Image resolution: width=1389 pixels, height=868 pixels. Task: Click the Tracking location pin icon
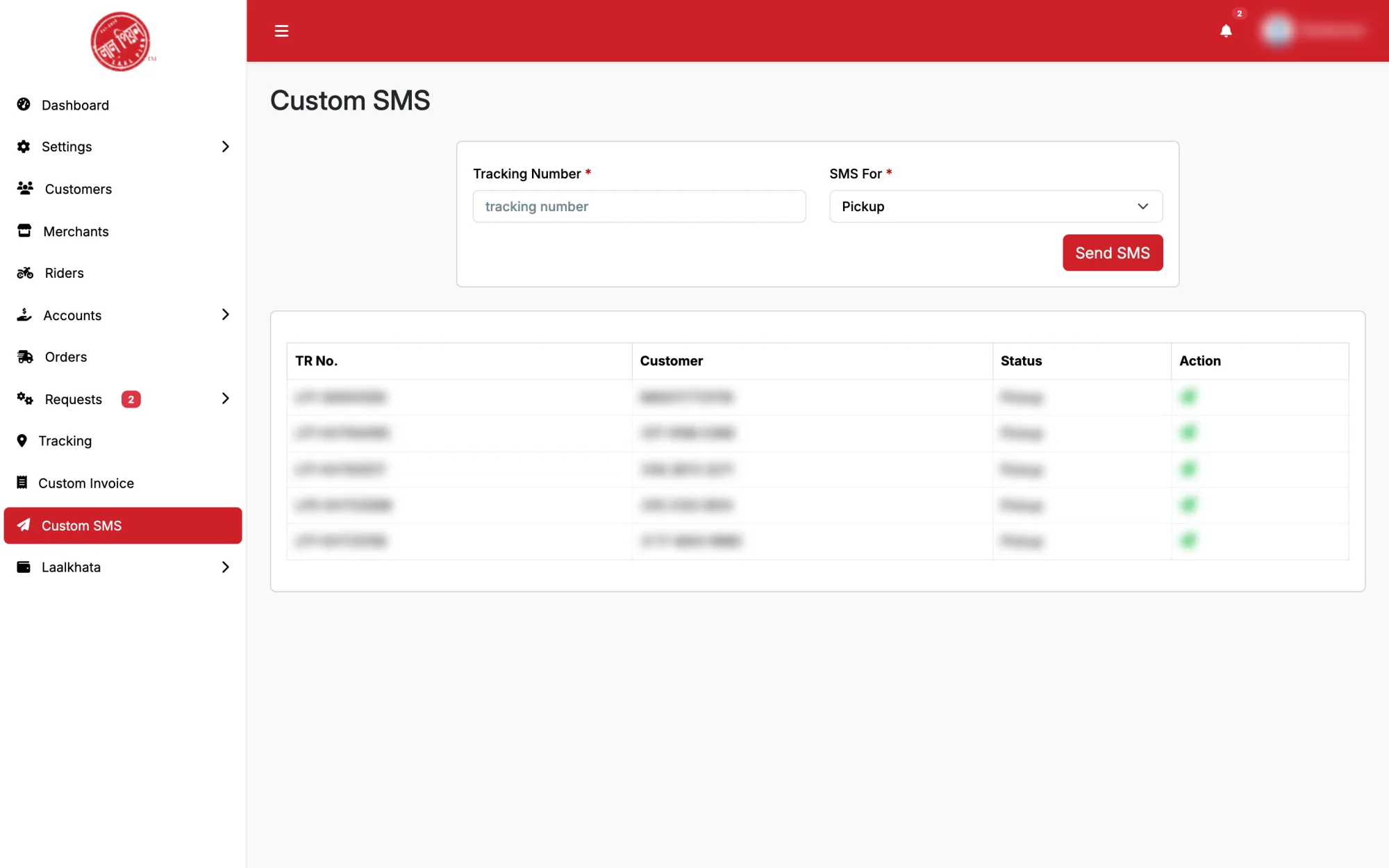[x=22, y=440]
